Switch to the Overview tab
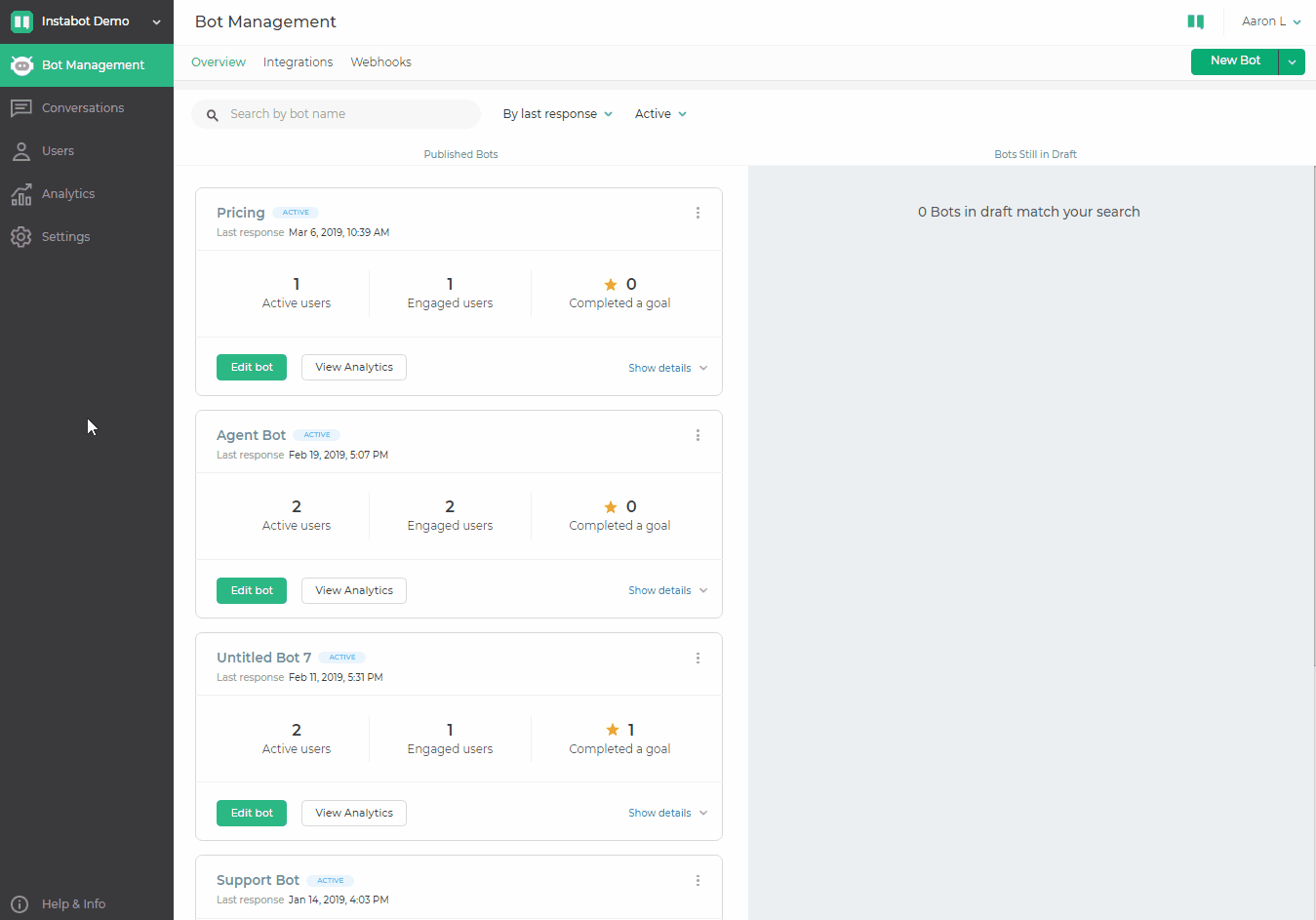Screen dimensions: 1316x920 tap(219, 62)
